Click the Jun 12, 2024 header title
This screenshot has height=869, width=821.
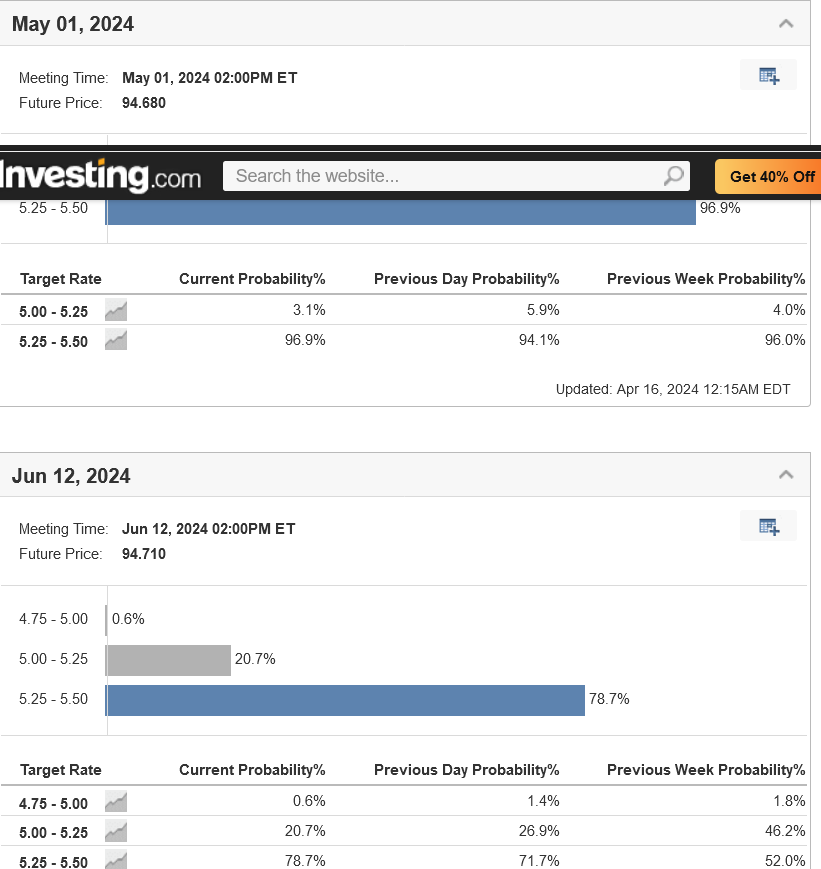pyautogui.click(x=71, y=476)
